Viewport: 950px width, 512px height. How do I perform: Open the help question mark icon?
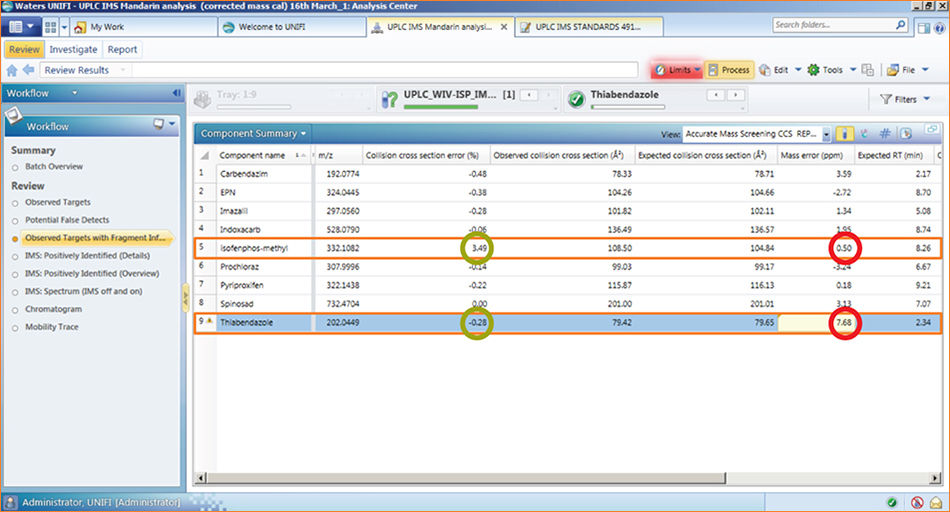coord(940,28)
